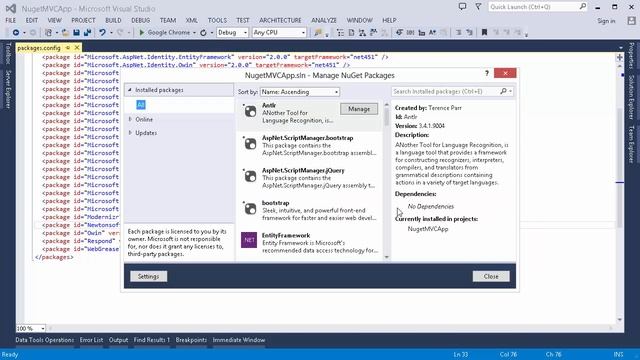Open the BUILD menu
This screenshot has width=640, height=360.
click(113, 20)
